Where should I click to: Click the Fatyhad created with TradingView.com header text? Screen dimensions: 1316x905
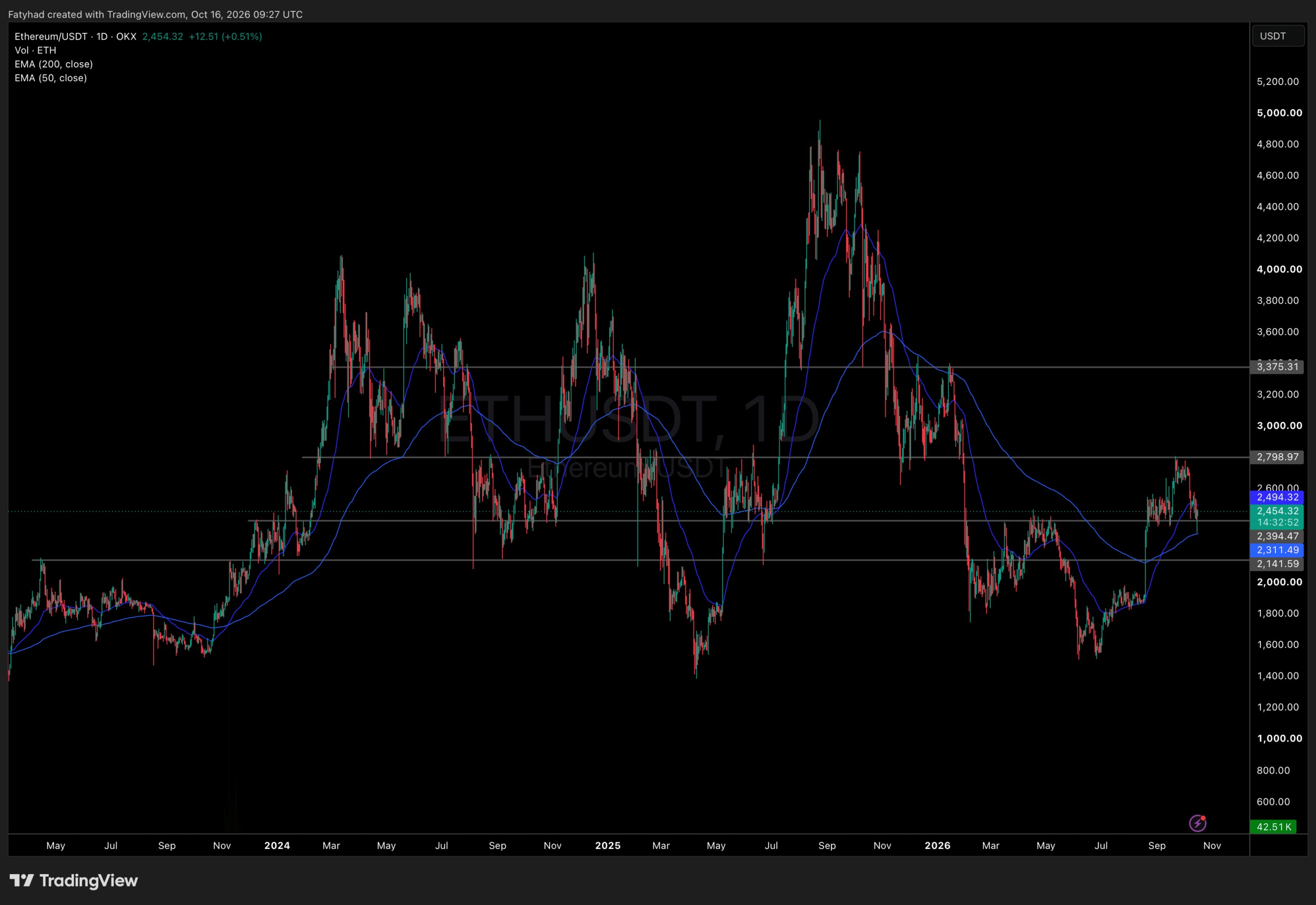tap(155, 14)
